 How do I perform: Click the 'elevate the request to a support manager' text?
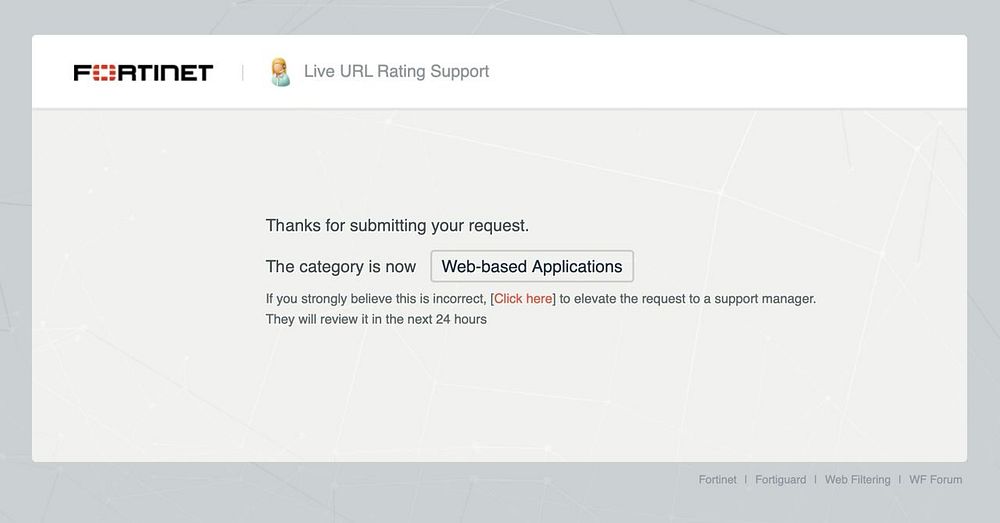point(687,298)
